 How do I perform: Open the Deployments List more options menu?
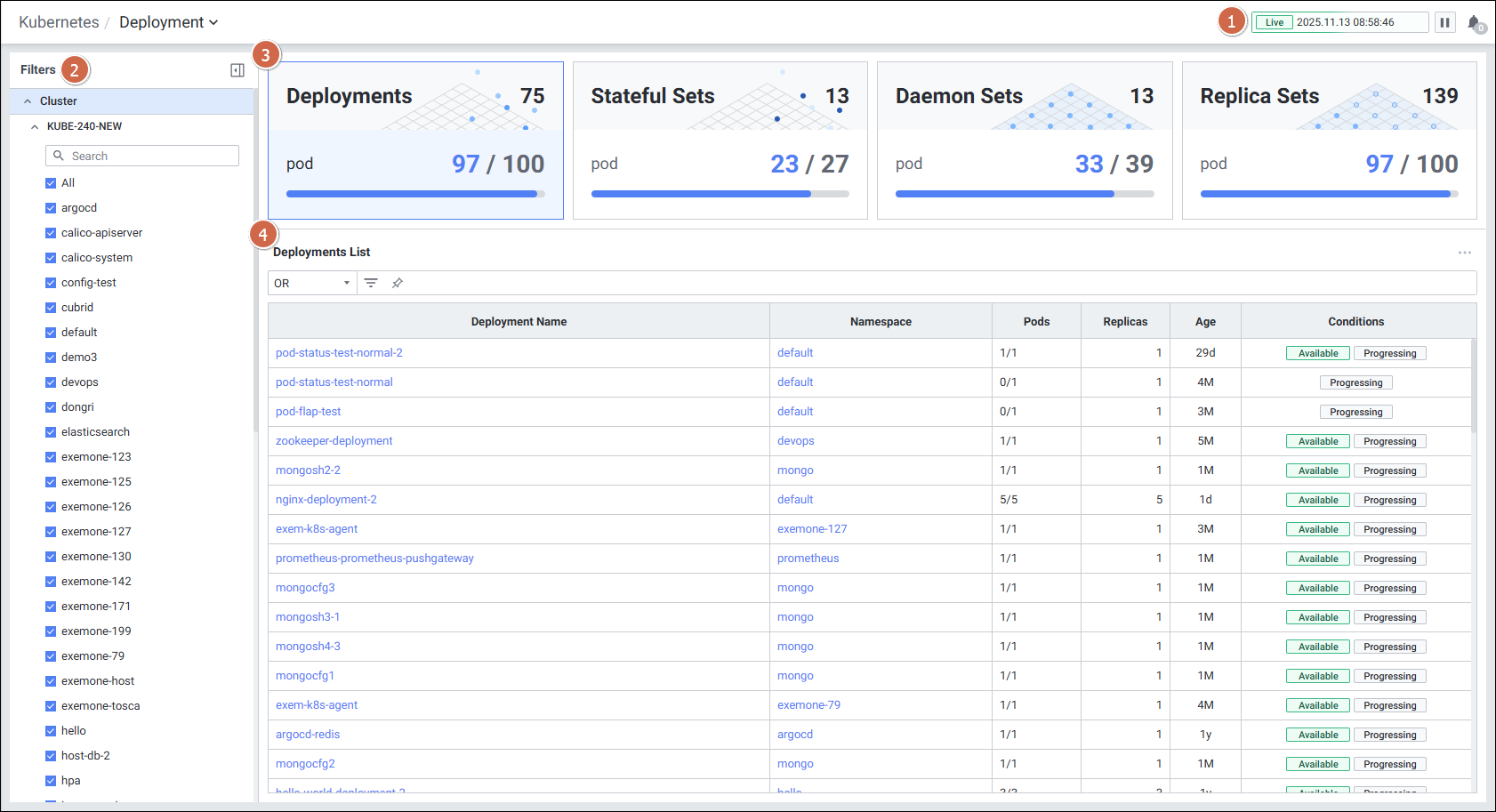1464,253
